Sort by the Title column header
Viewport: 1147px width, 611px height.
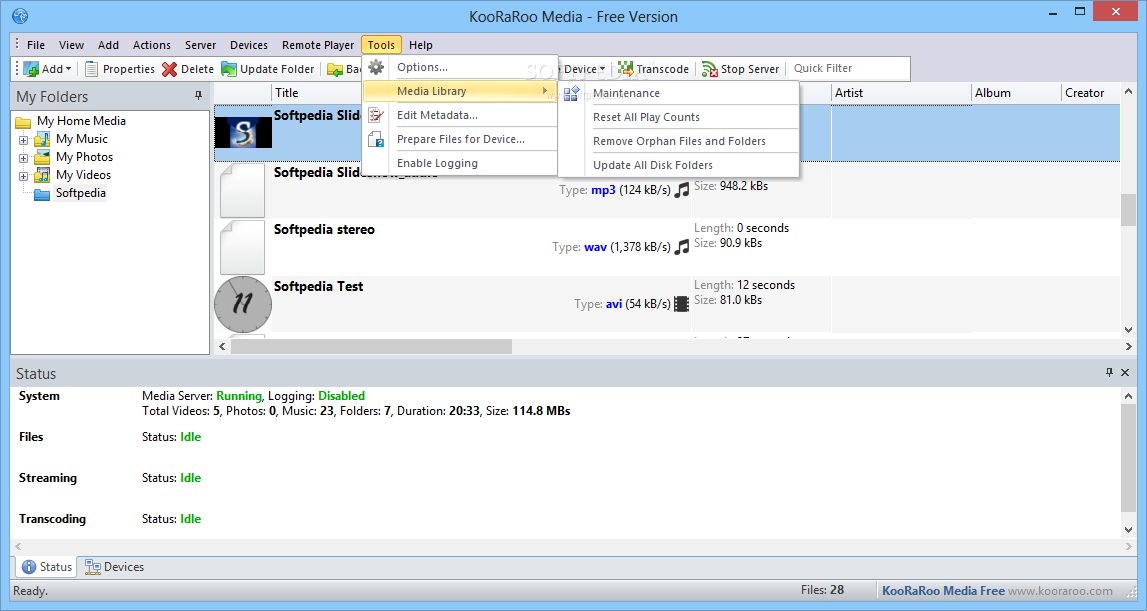(x=287, y=93)
